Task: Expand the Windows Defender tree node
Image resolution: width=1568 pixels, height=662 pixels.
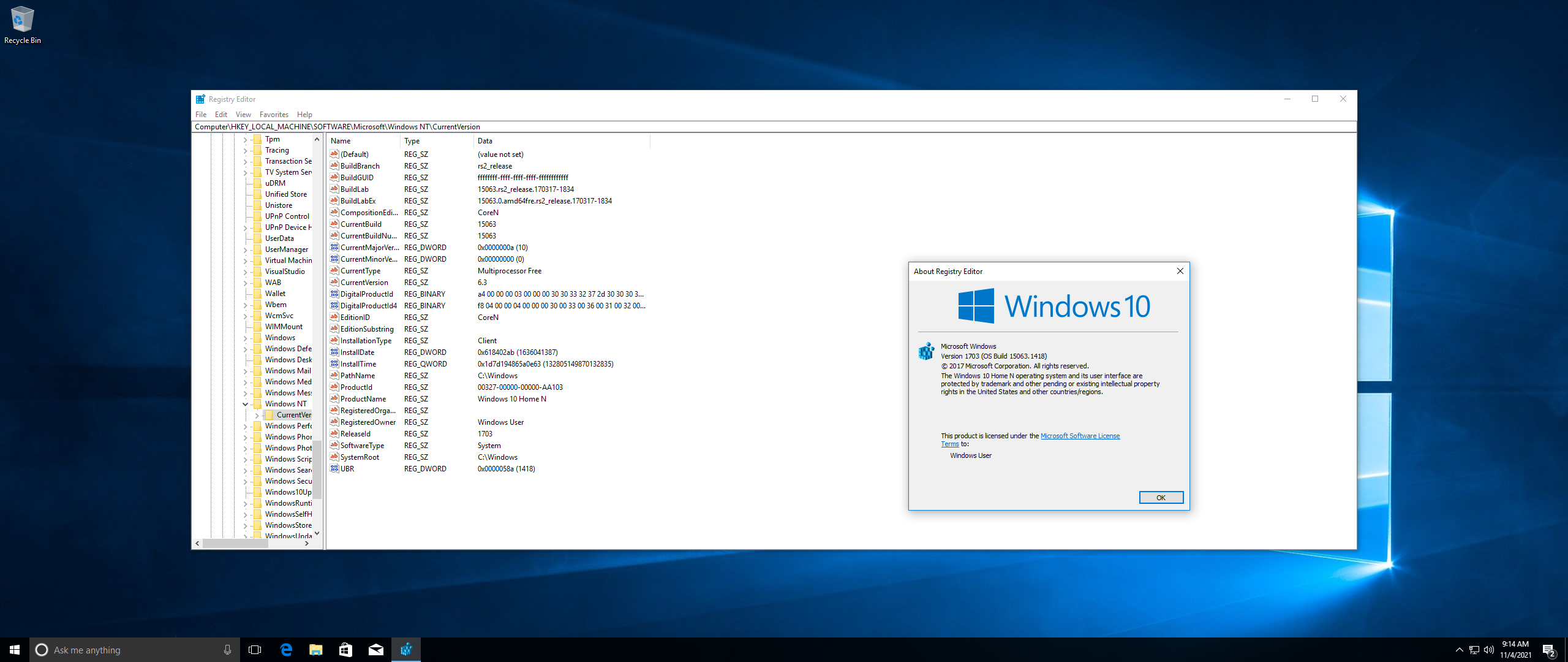Action: [245, 349]
